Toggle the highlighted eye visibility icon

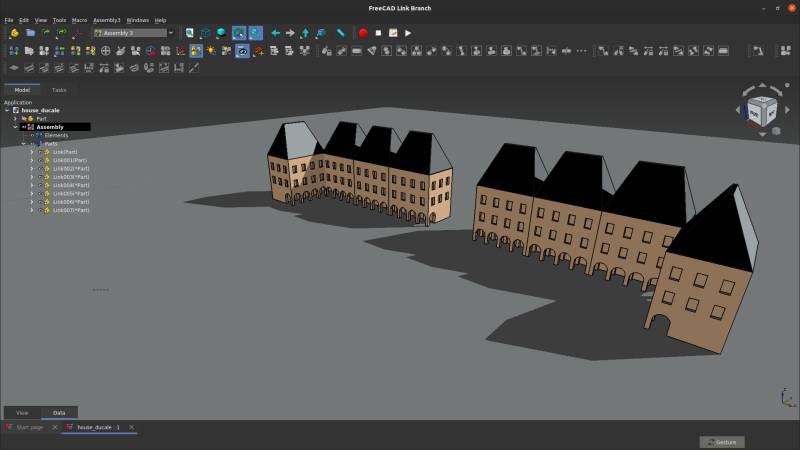click(242, 51)
